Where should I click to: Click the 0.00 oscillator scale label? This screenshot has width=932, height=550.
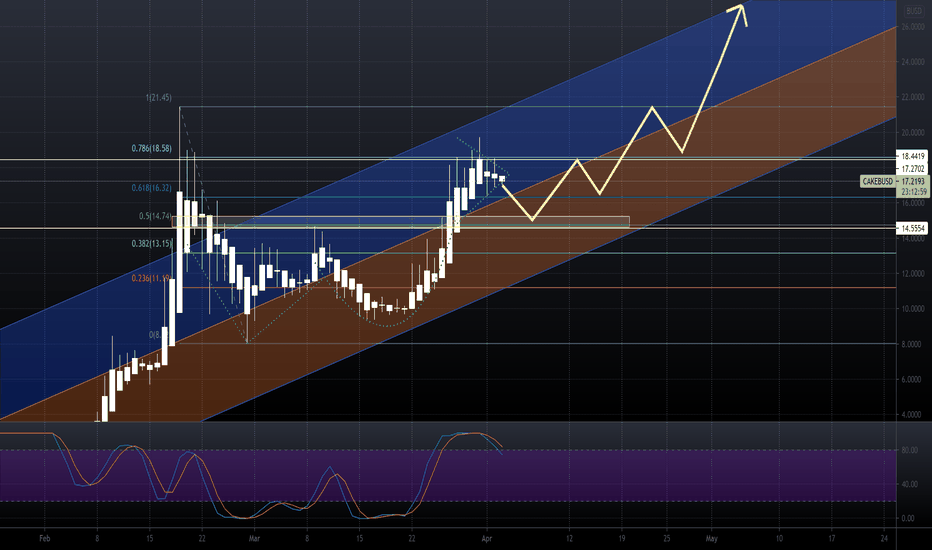point(908,518)
